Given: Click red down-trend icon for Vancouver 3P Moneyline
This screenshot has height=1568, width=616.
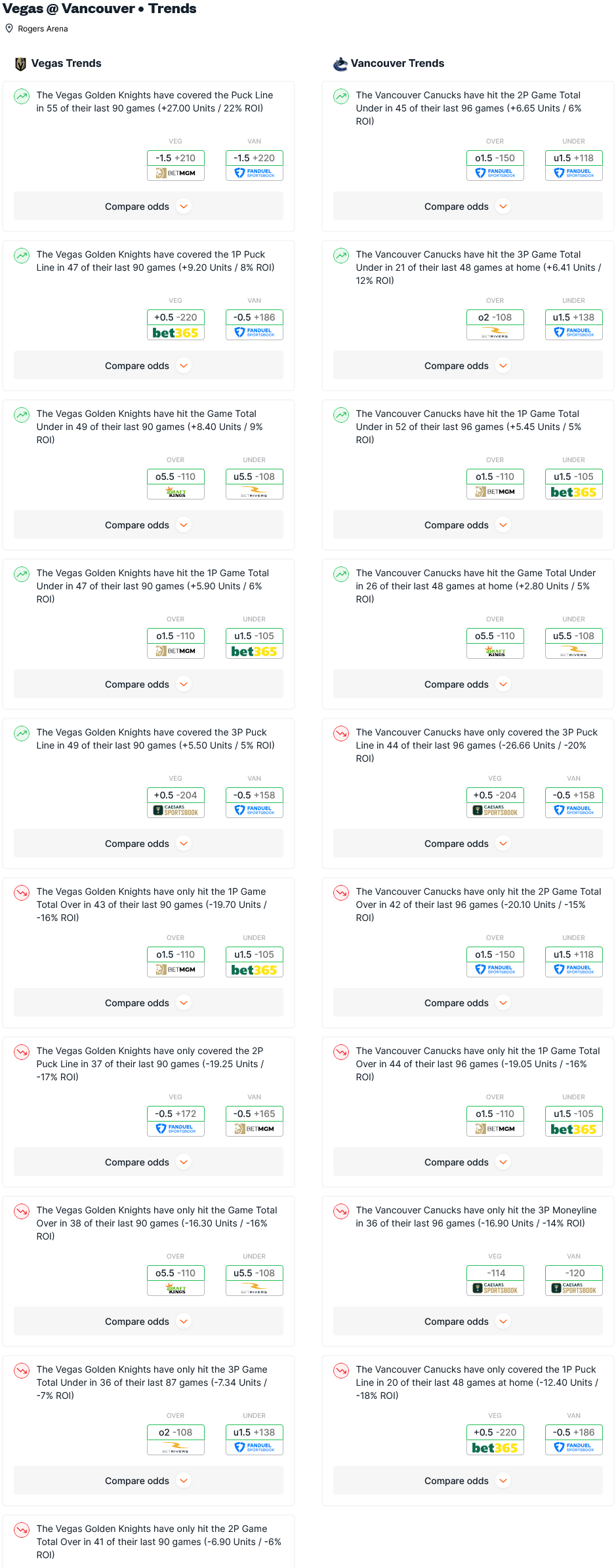Looking at the screenshot, I should (341, 1211).
